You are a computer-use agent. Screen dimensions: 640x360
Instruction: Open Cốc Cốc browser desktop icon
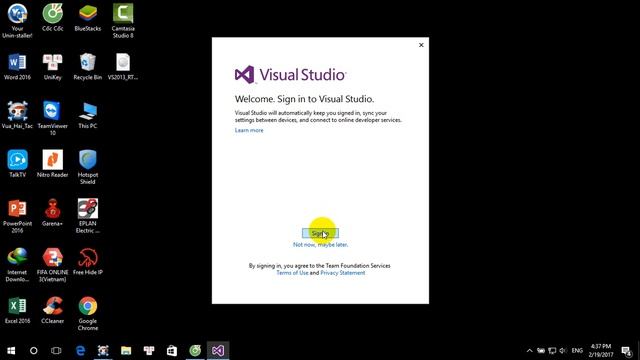(53, 17)
